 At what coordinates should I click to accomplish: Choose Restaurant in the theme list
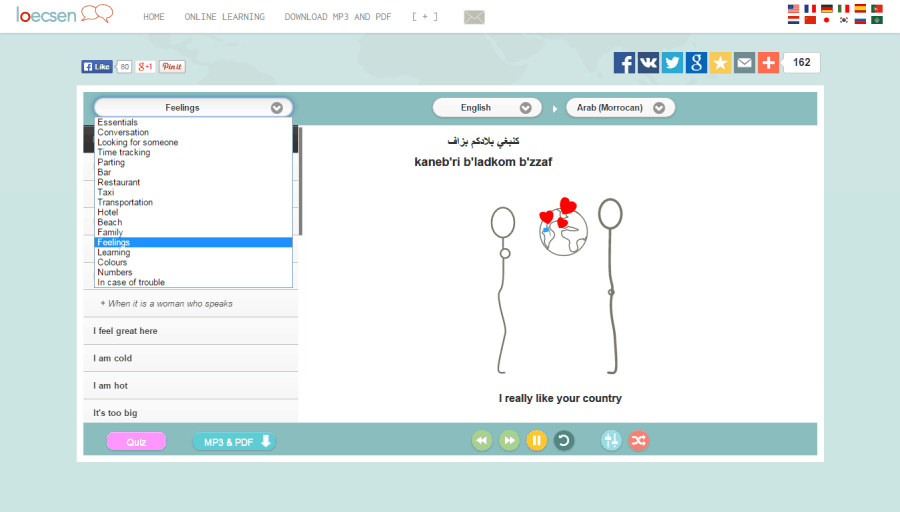(x=193, y=183)
